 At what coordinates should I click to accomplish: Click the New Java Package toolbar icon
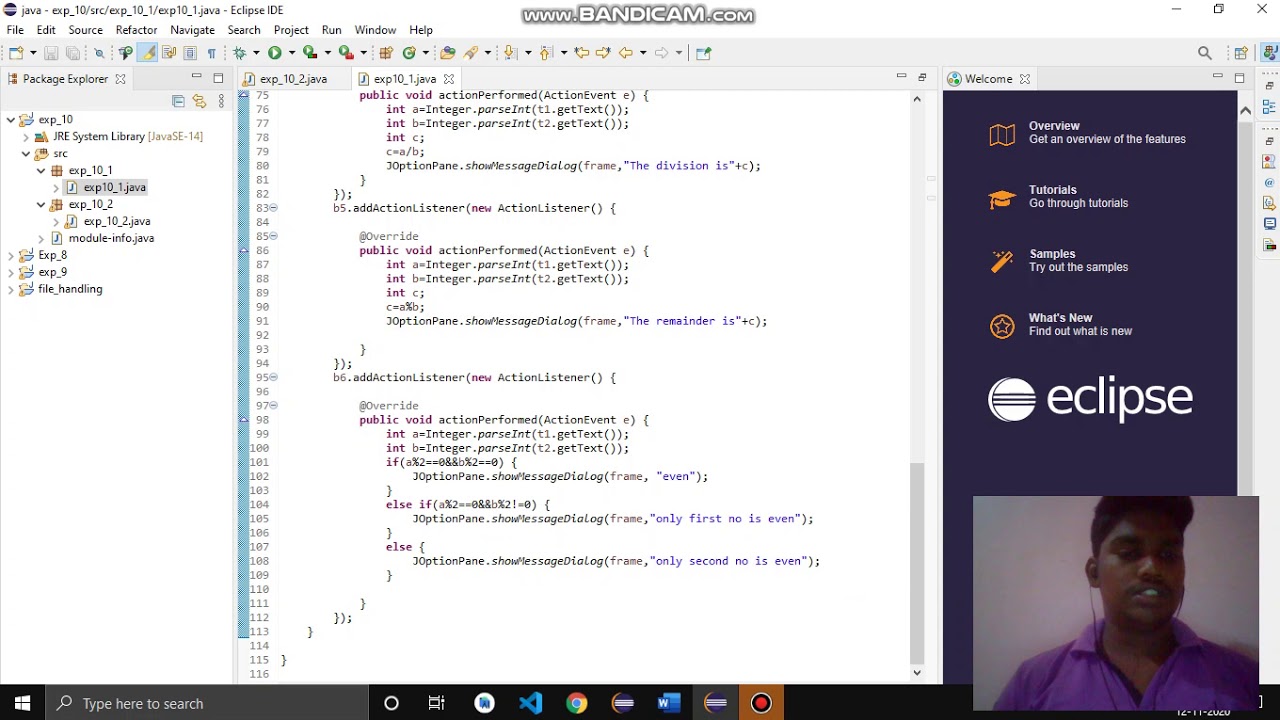coord(386,53)
